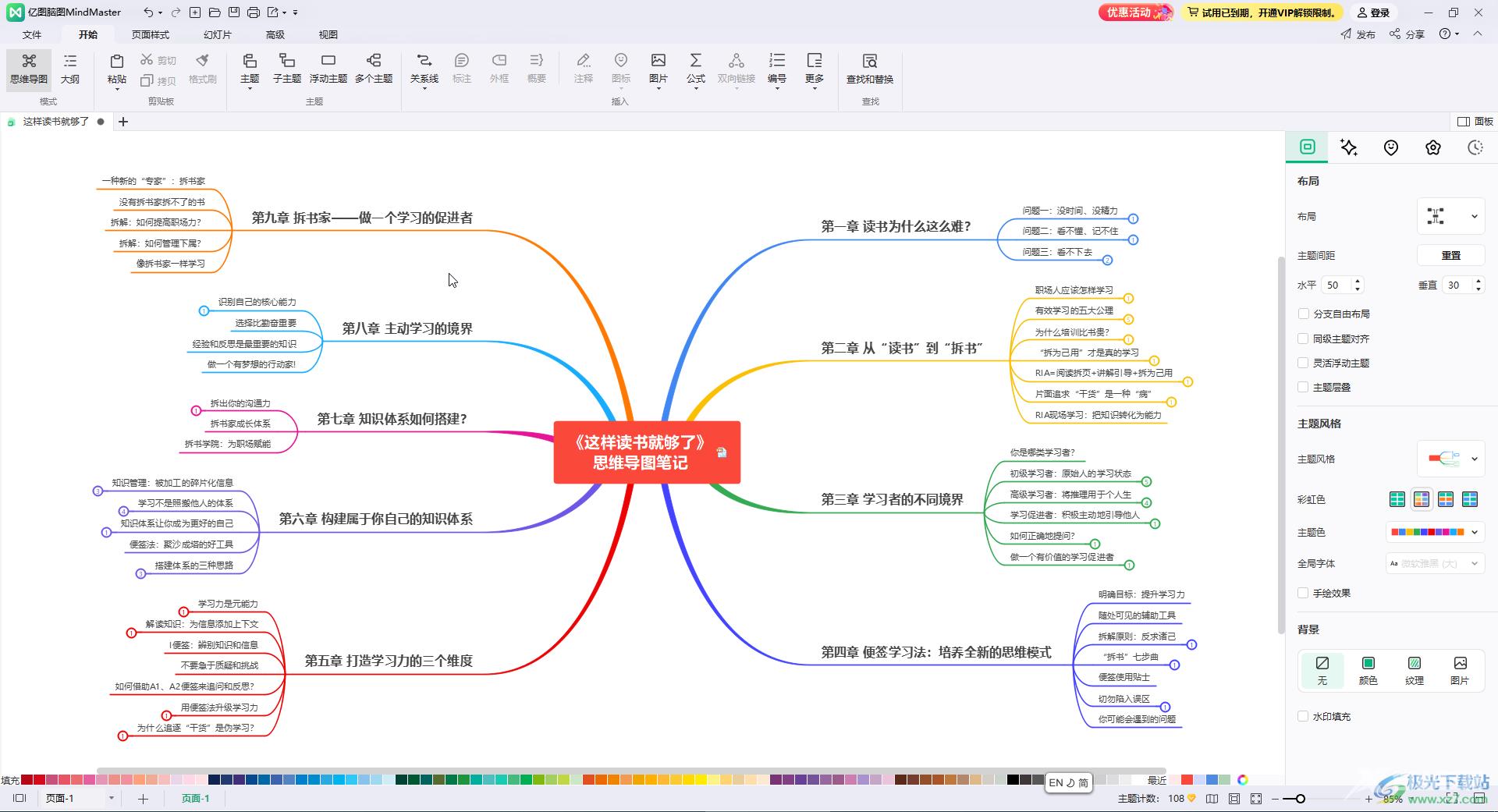Open the 主题风格 style dropdown
The width and height of the screenshot is (1498, 812).
1450,459
